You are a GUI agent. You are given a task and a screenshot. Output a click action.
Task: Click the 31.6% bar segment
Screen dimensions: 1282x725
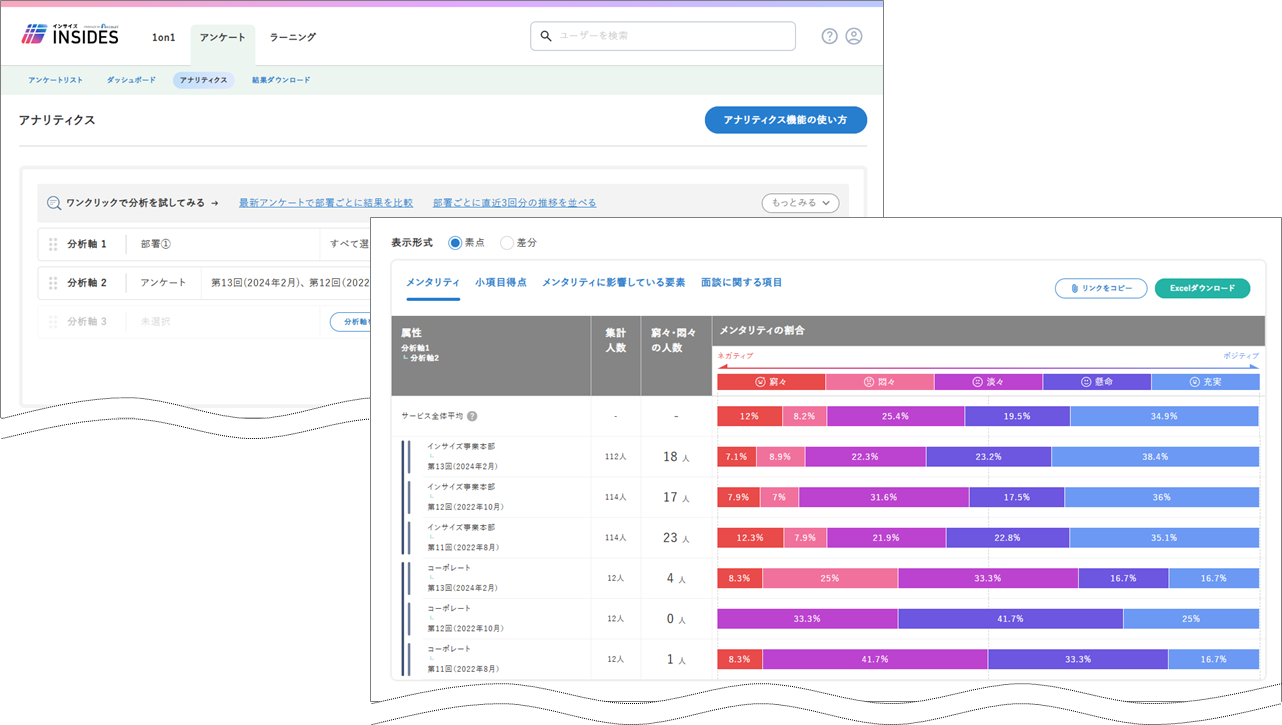coord(884,497)
